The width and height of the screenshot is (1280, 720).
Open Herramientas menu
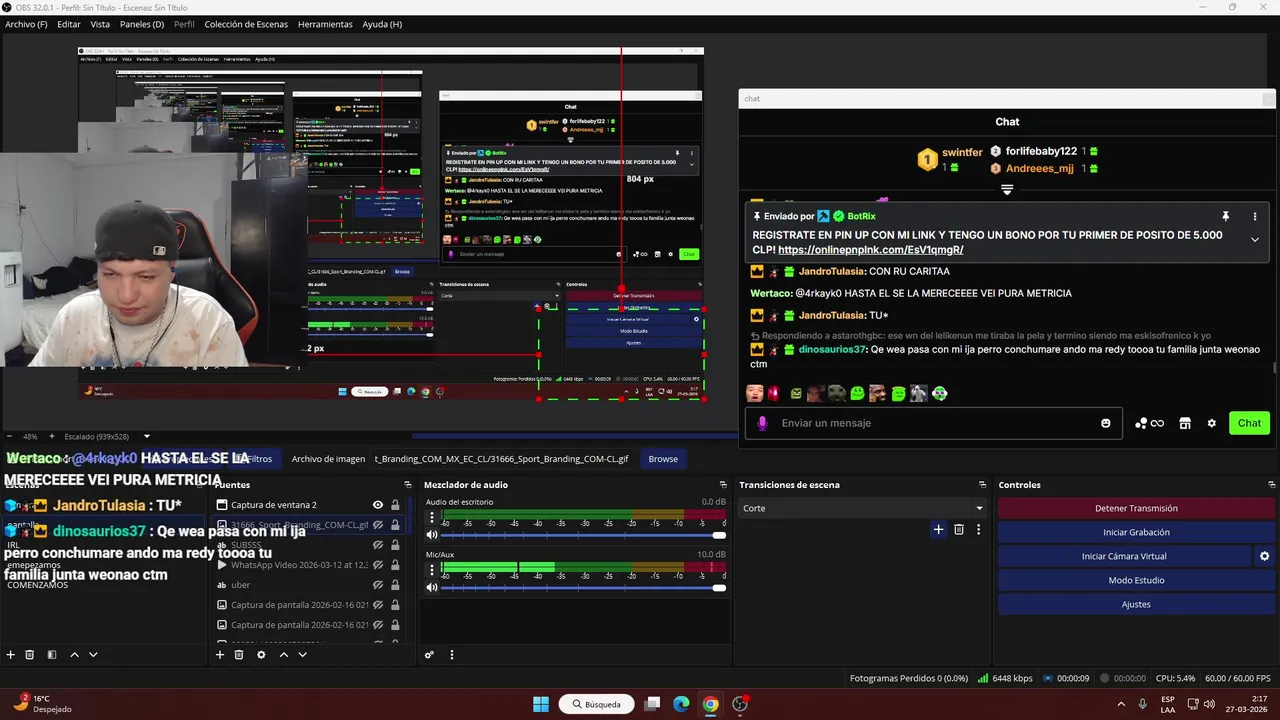coord(325,24)
